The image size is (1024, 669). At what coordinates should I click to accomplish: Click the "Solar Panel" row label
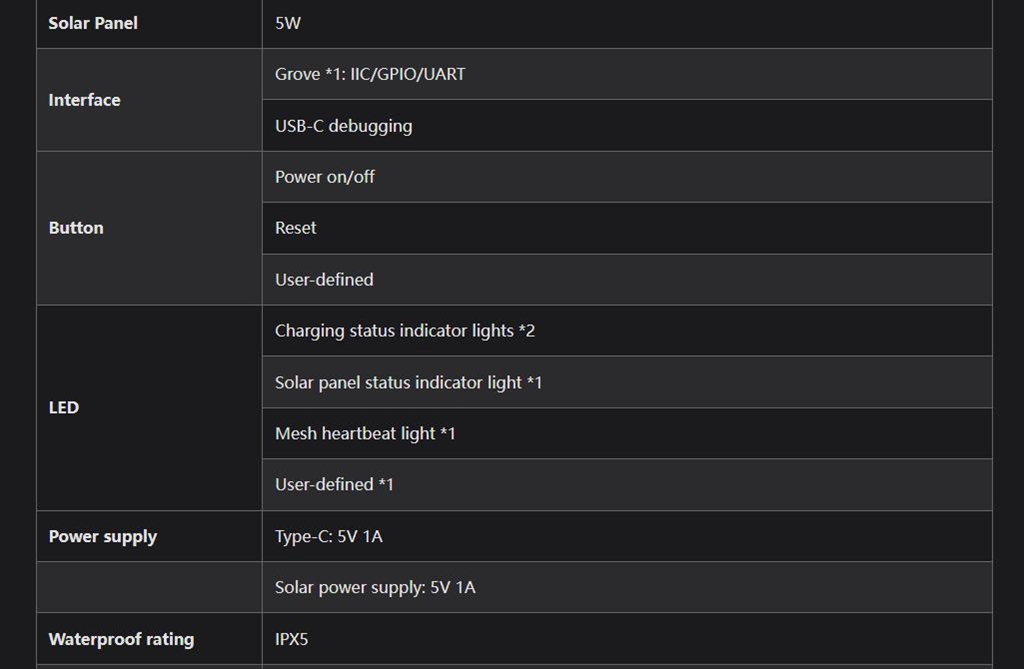click(x=93, y=23)
